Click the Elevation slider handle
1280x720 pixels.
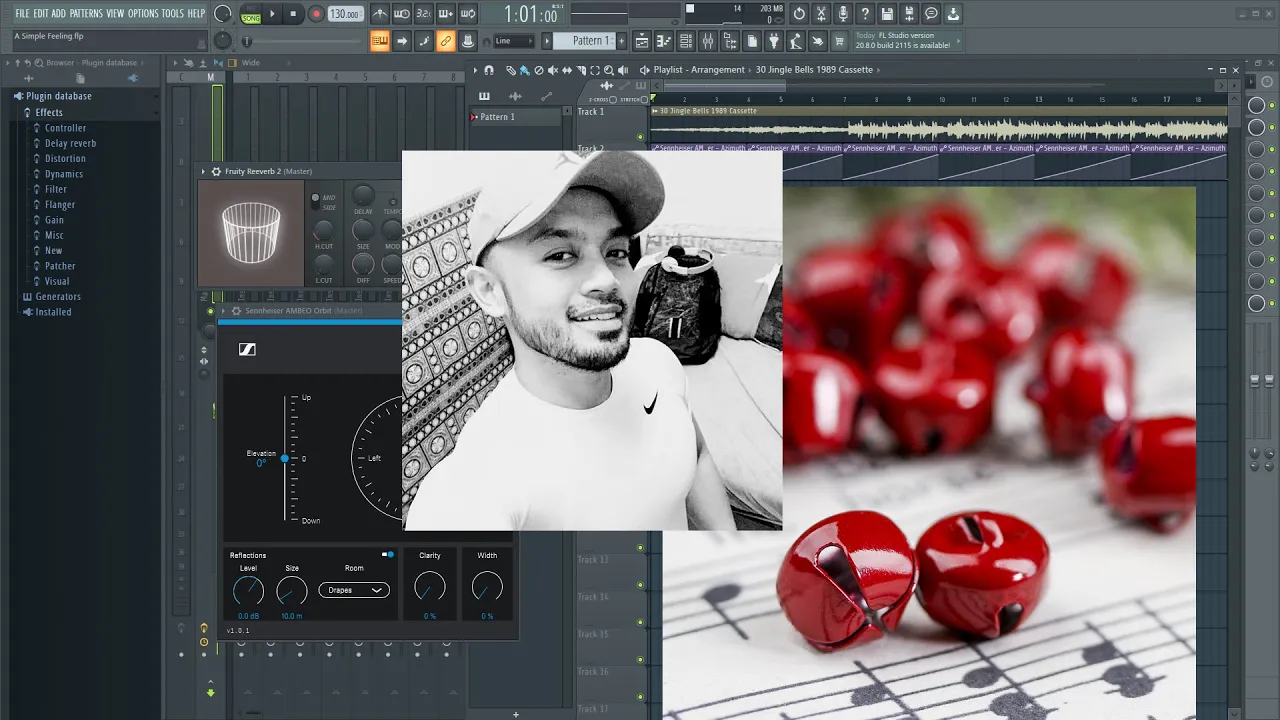click(x=285, y=458)
